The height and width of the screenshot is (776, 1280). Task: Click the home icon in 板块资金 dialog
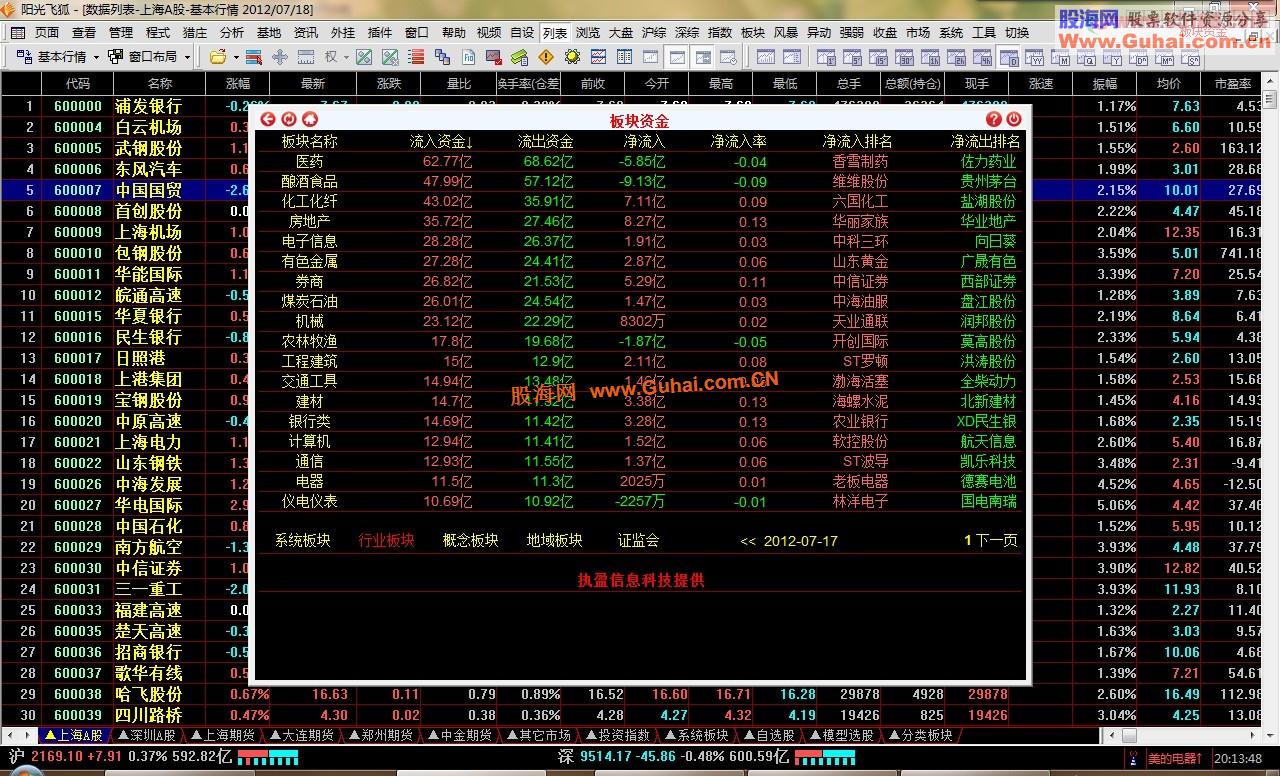pos(310,119)
